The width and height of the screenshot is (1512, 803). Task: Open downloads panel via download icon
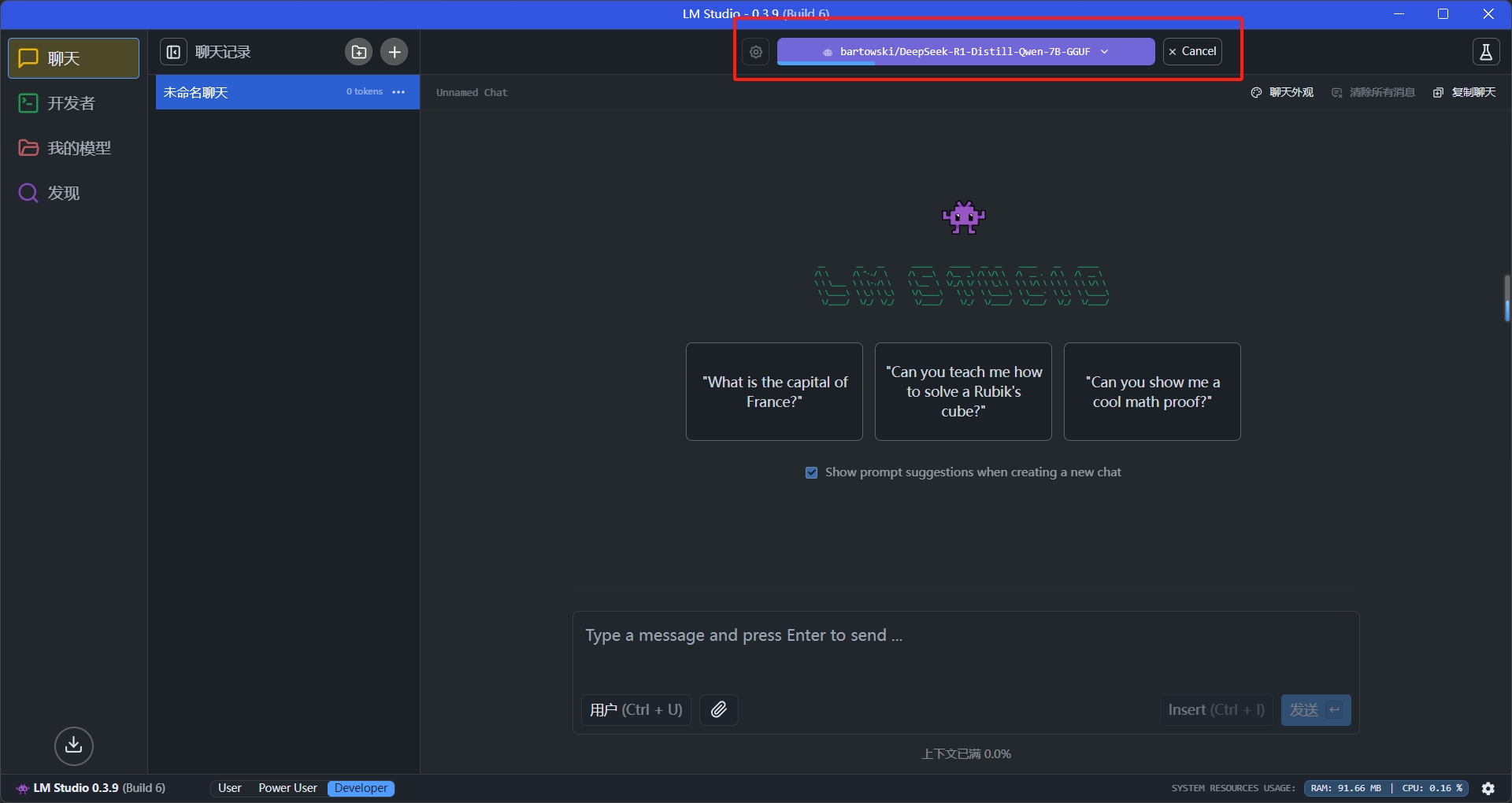tap(74, 746)
